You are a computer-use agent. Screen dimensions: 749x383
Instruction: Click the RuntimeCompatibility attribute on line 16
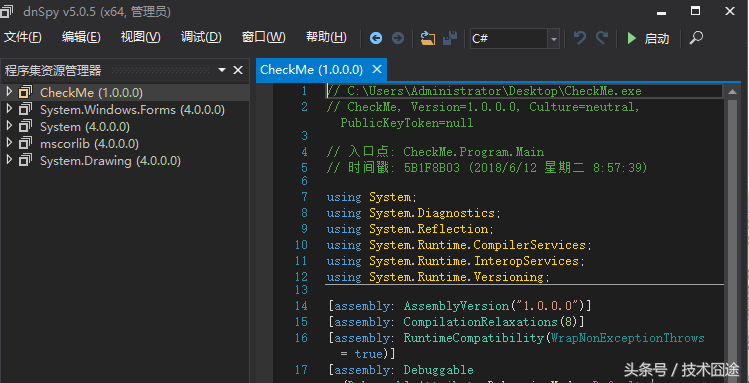(x=473, y=338)
